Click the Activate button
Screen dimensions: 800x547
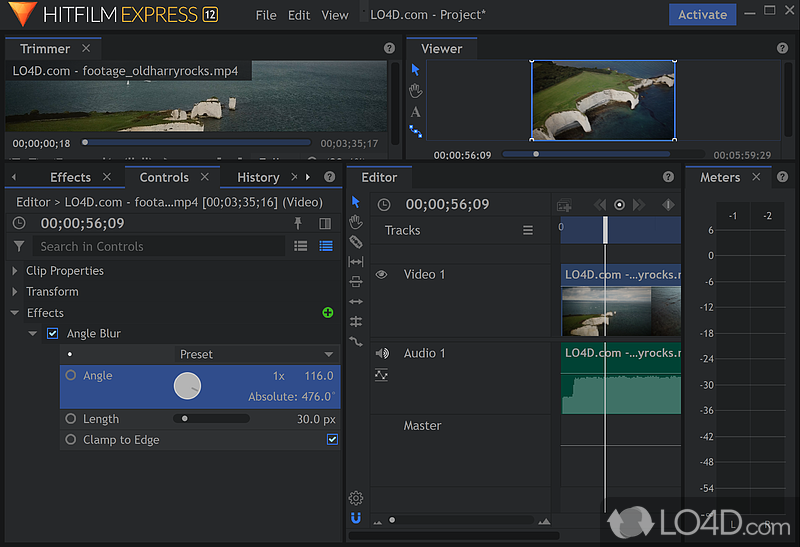click(x=702, y=15)
